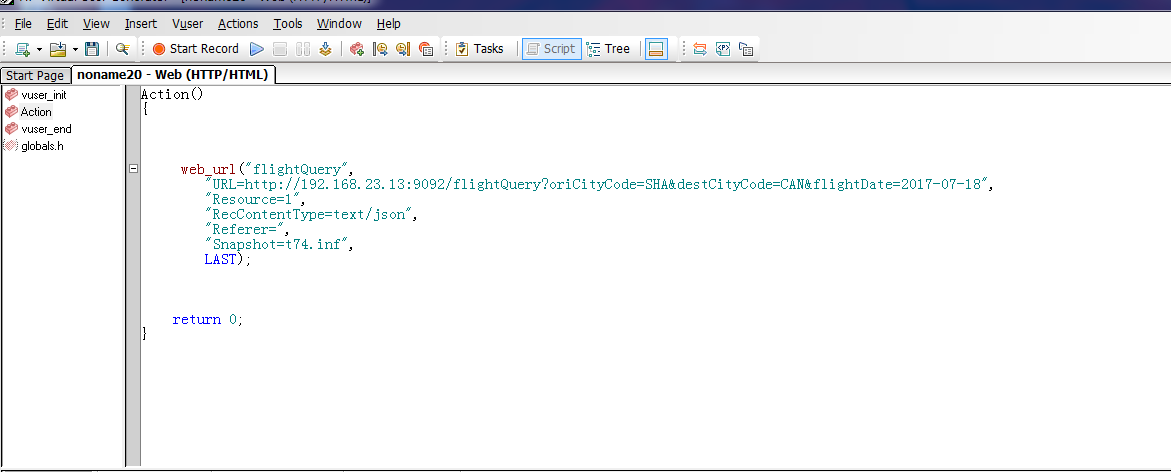The image size is (1171, 472).
Task: Open the Insert menu
Action: pyautogui.click(x=141, y=24)
